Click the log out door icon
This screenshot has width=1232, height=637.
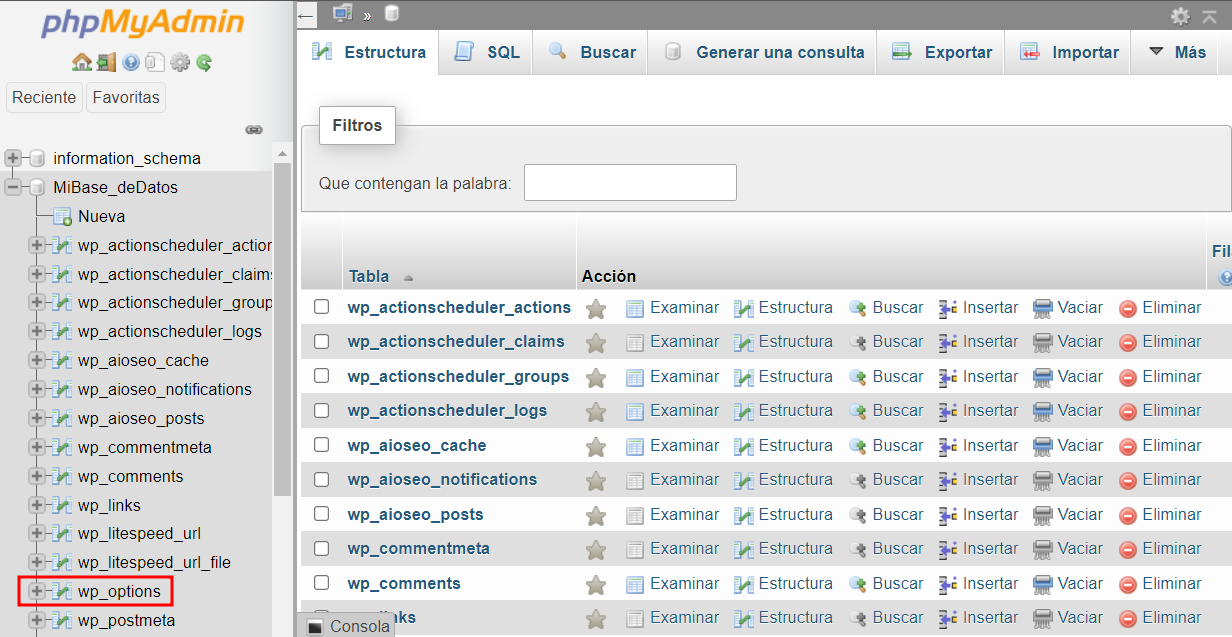[x=107, y=61]
